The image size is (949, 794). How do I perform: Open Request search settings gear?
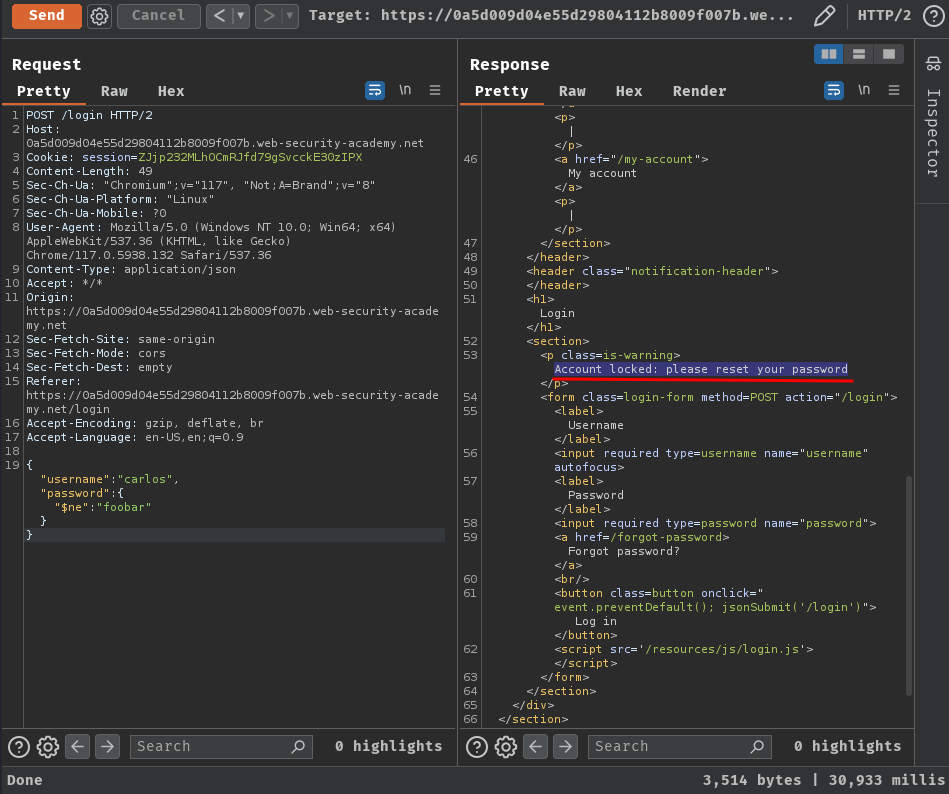pyautogui.click(x=48, y=747)
